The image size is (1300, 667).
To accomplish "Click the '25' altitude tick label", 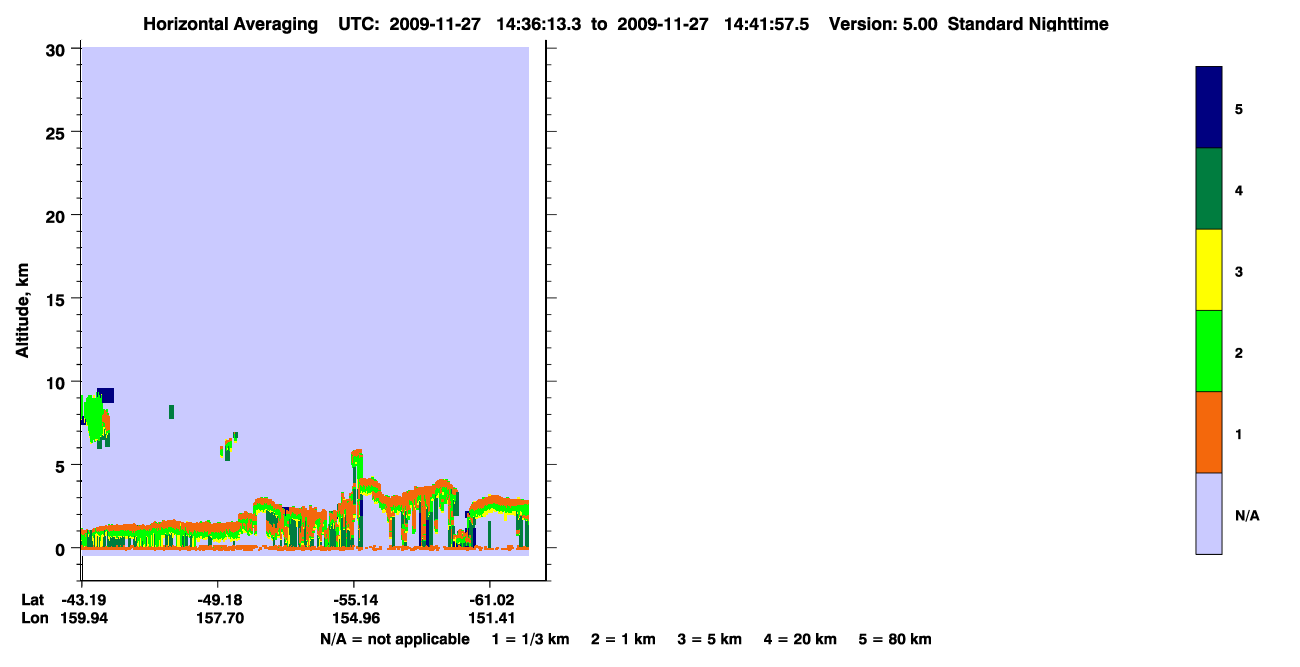I will tap(58, 132).
